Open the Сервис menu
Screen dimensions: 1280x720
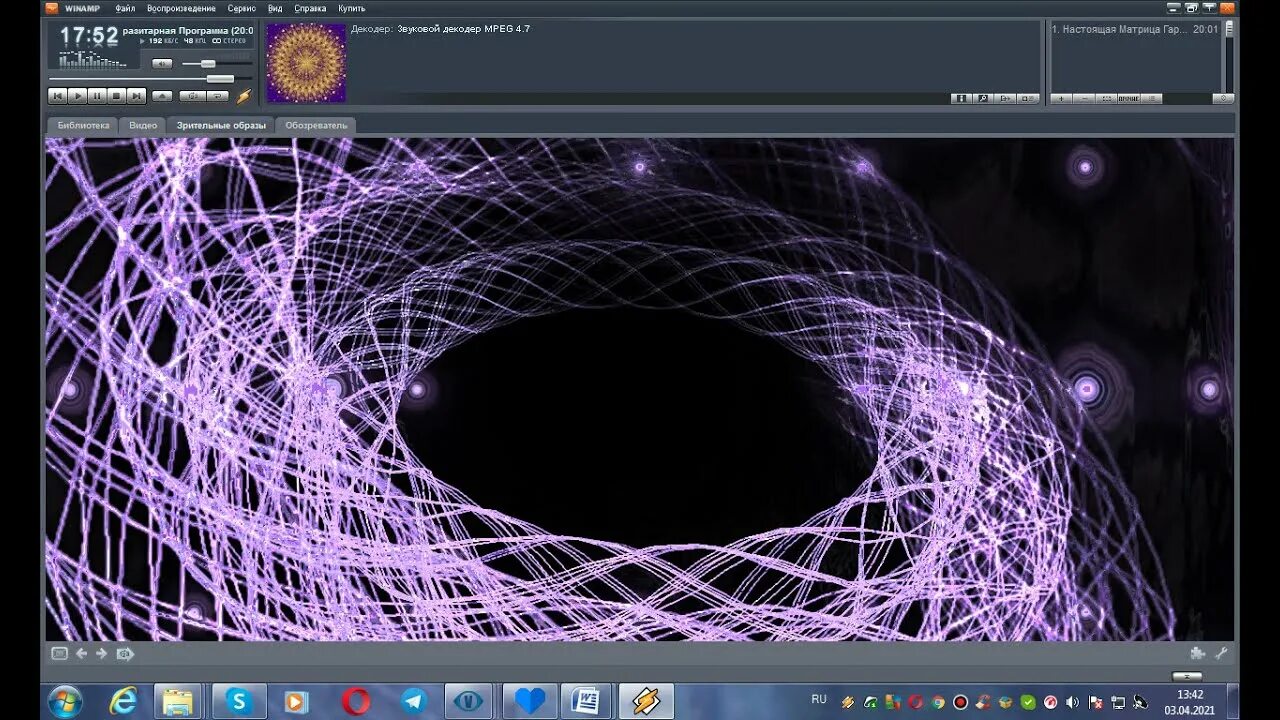[241, 8]
